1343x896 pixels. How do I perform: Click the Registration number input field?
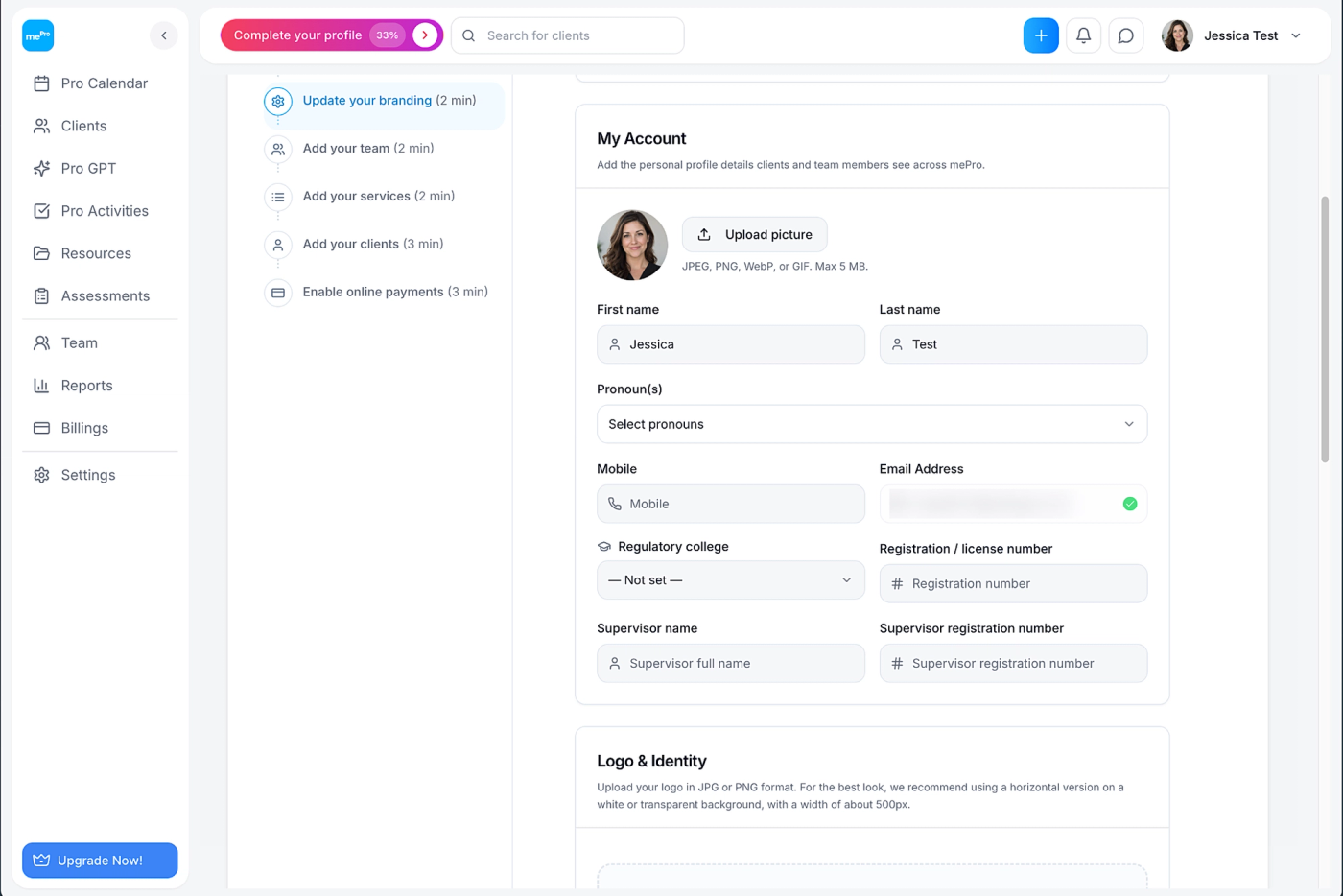pyautogui.click(x=1013, y=583)
